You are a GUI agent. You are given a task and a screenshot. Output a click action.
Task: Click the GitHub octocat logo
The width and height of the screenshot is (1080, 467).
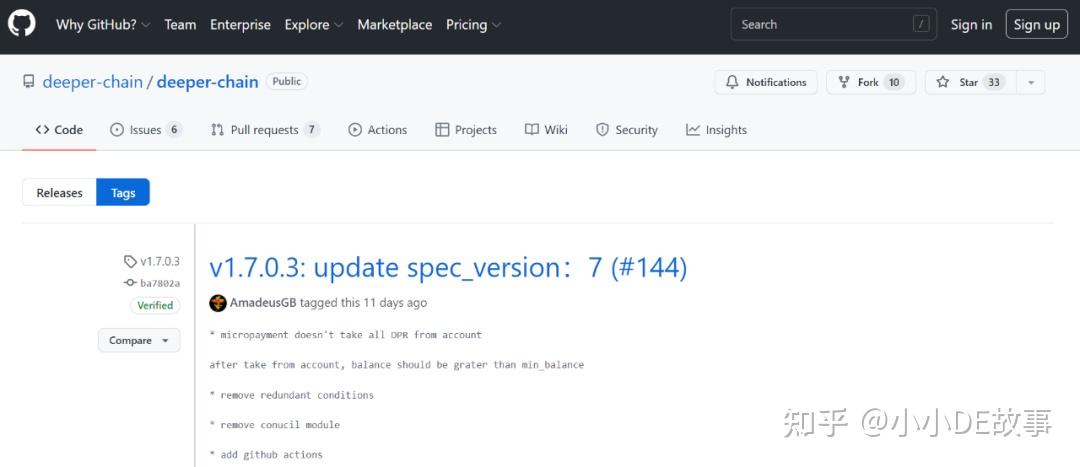click(22, 24)
